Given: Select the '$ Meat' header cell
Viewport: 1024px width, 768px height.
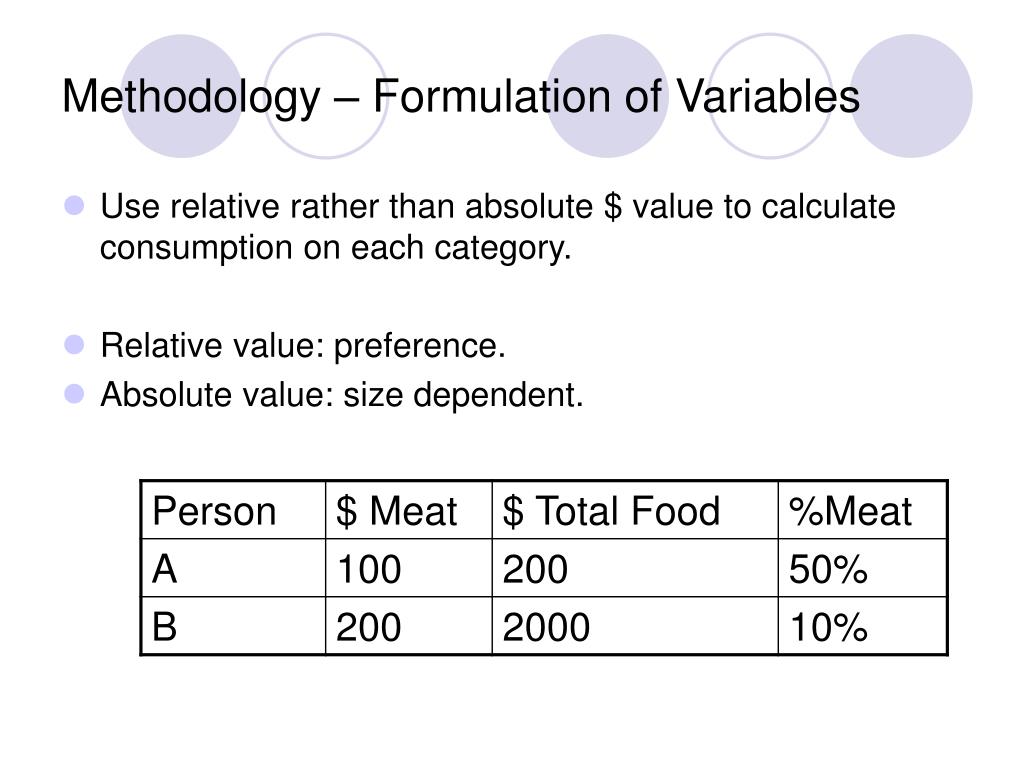Looking at the screenshot, I should [409, 510].
